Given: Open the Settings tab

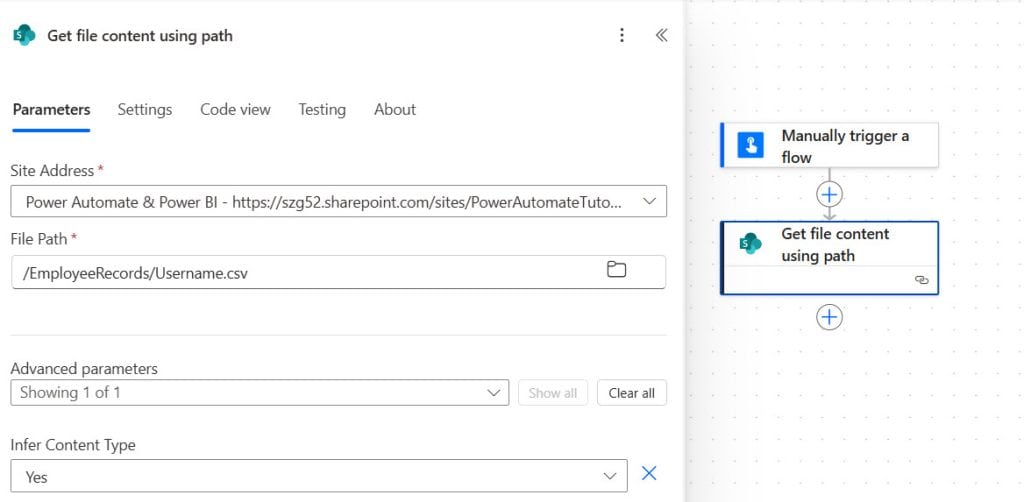Looking at the screenshot, I should point(144,110).
